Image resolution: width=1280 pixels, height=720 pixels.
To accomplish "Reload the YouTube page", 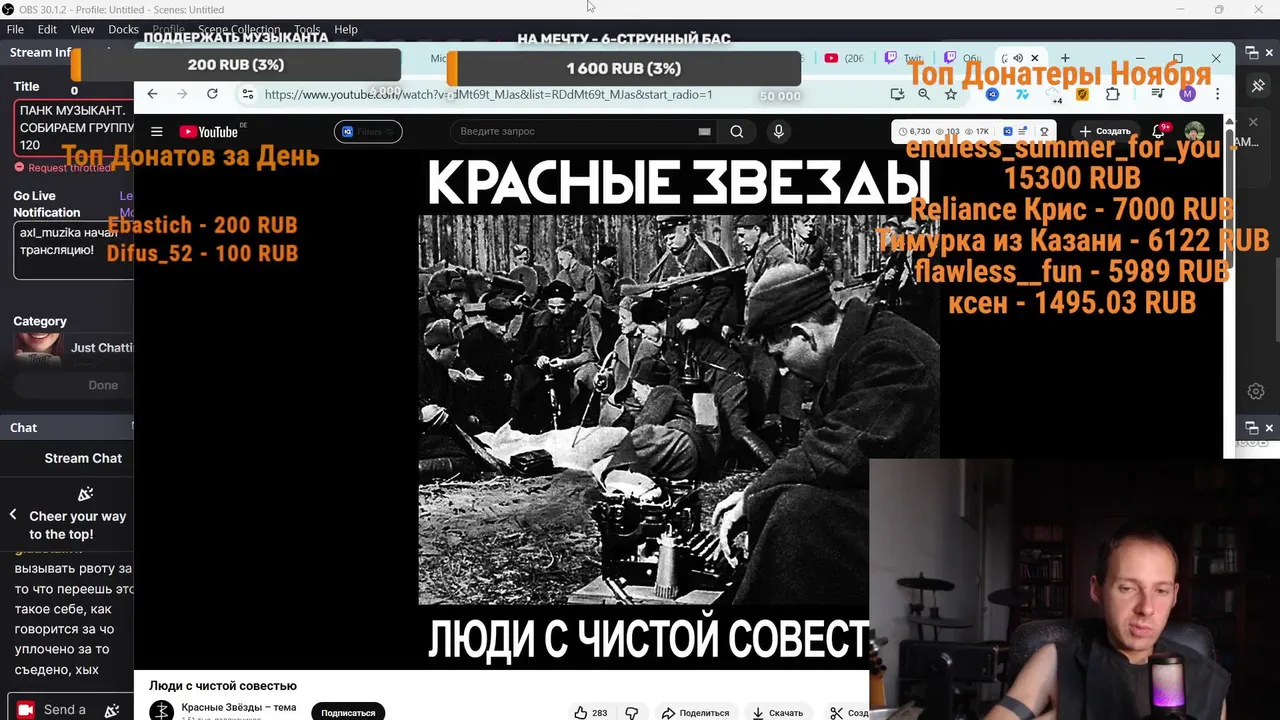I will 212,94.
